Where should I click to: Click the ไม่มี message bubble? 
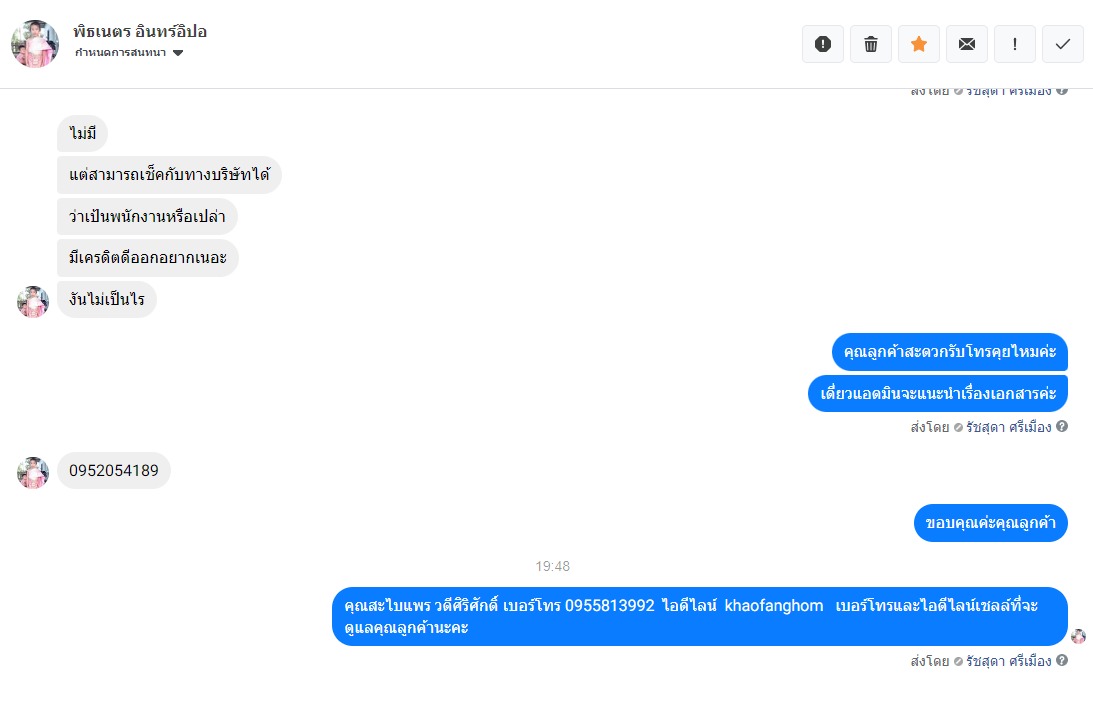click(x=82, y=133)
